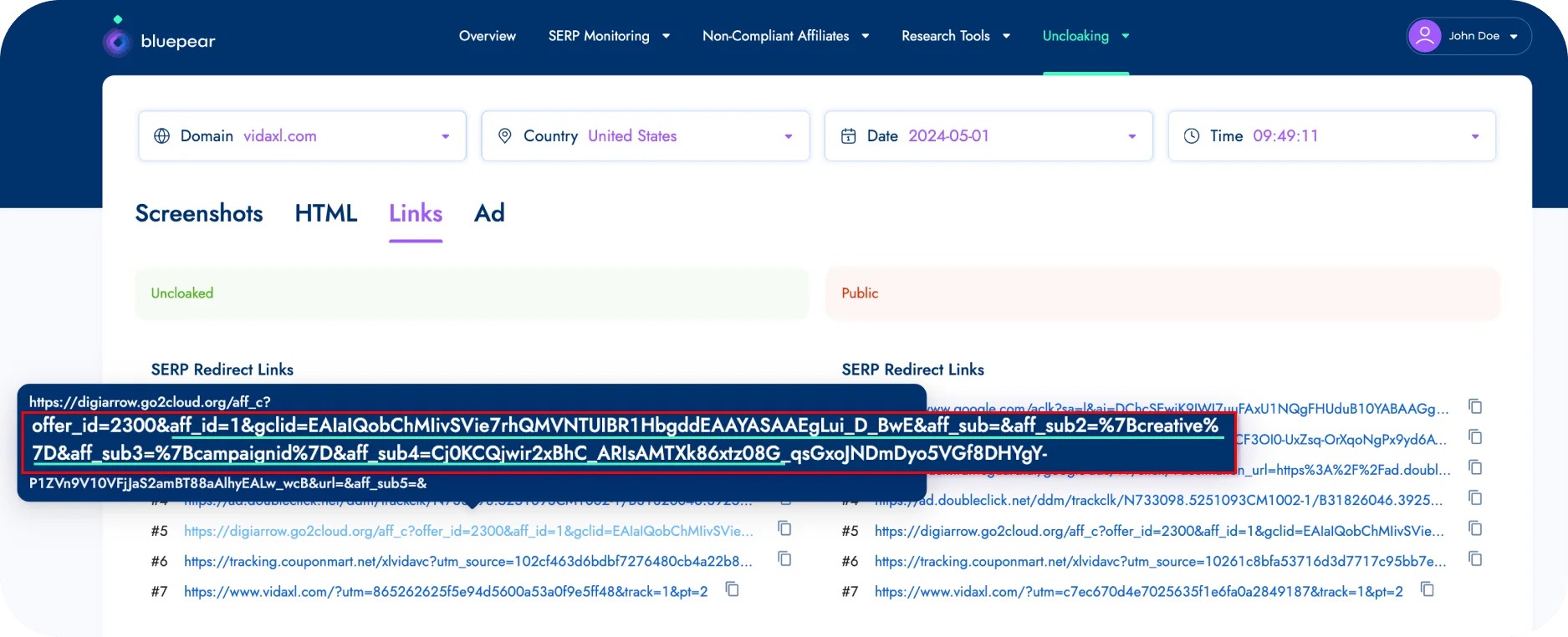
Task: Open the Domain vidaxl.com dropdown
Action: (x=302, y=136)
